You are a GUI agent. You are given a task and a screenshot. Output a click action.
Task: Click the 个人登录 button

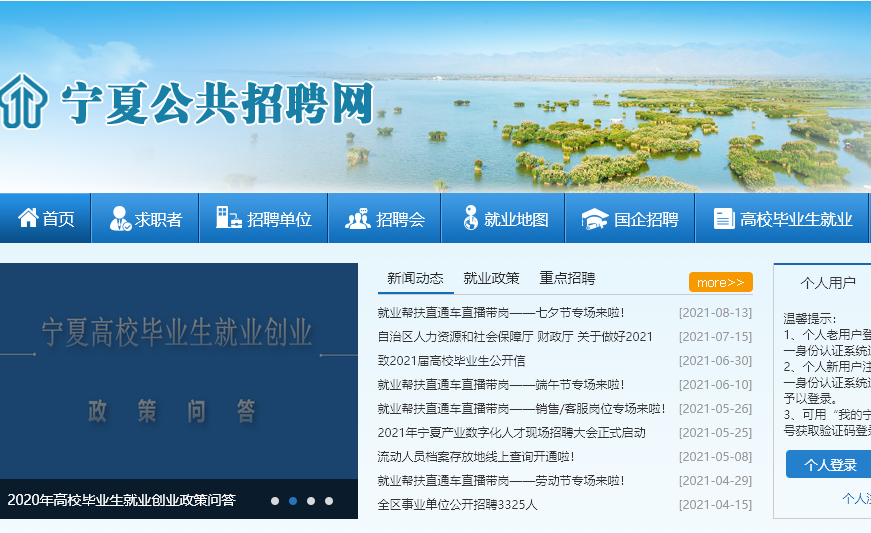point(829,465)
